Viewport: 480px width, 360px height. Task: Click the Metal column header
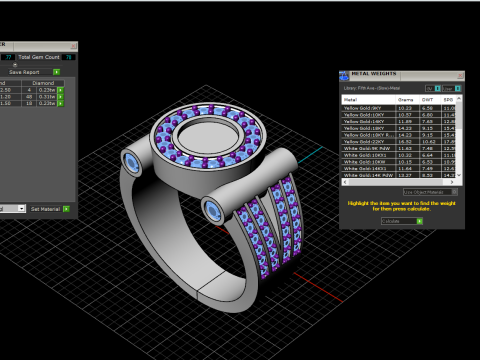(x=369, y=100)
